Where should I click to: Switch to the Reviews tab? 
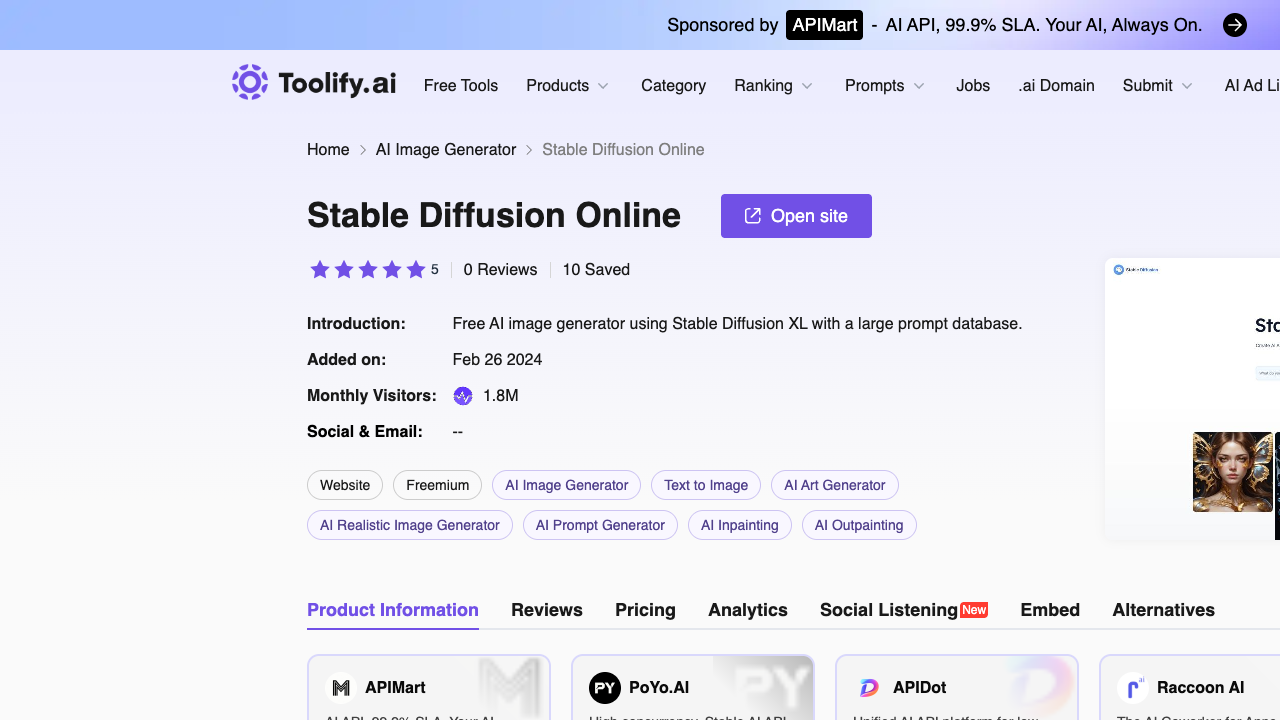click(547, 610)
